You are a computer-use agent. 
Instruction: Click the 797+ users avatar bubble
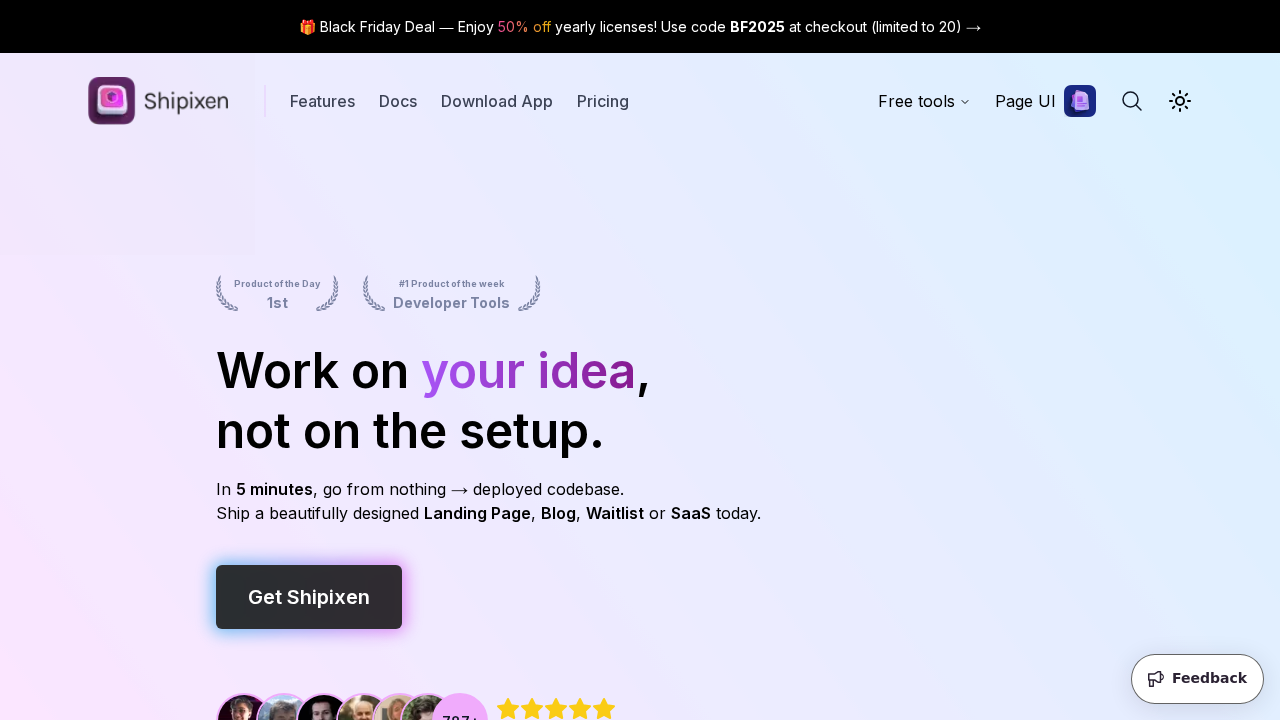pyautogui.click(x=460, y=712)
